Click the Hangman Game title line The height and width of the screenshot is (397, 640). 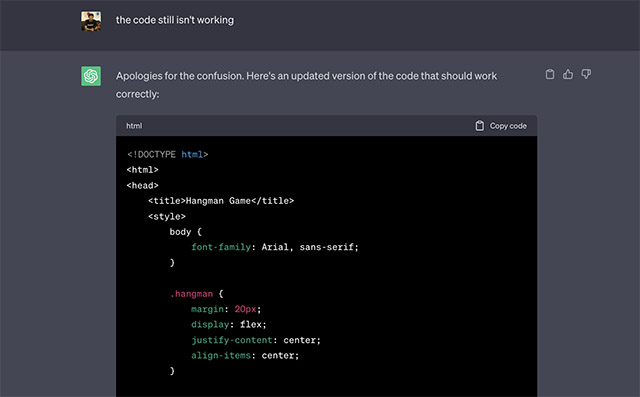coord(221,201)
